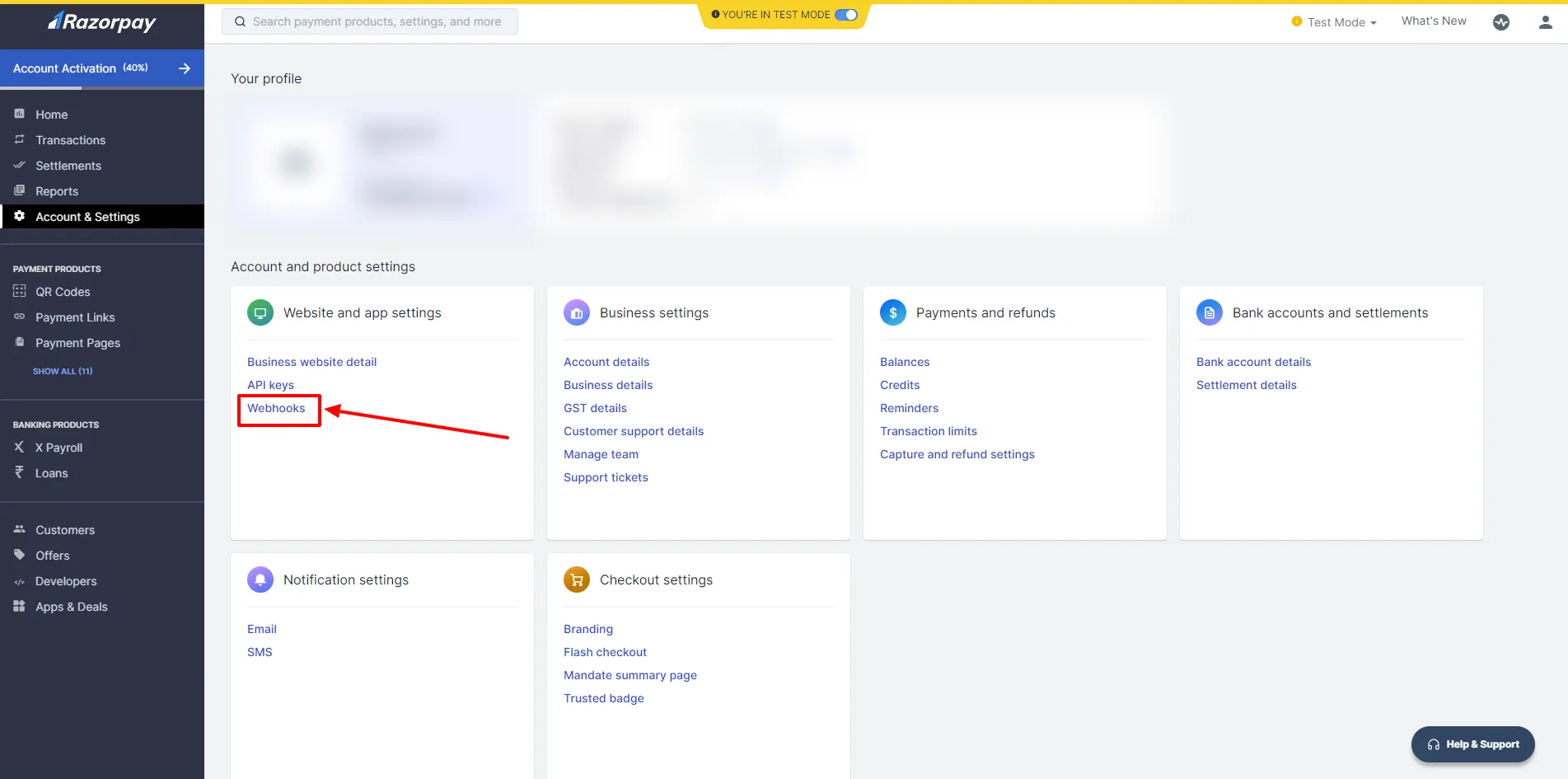The width and height of the screenshot is (1568, 779).
Task: Open the Webhooks link
Action: point(276,408)
